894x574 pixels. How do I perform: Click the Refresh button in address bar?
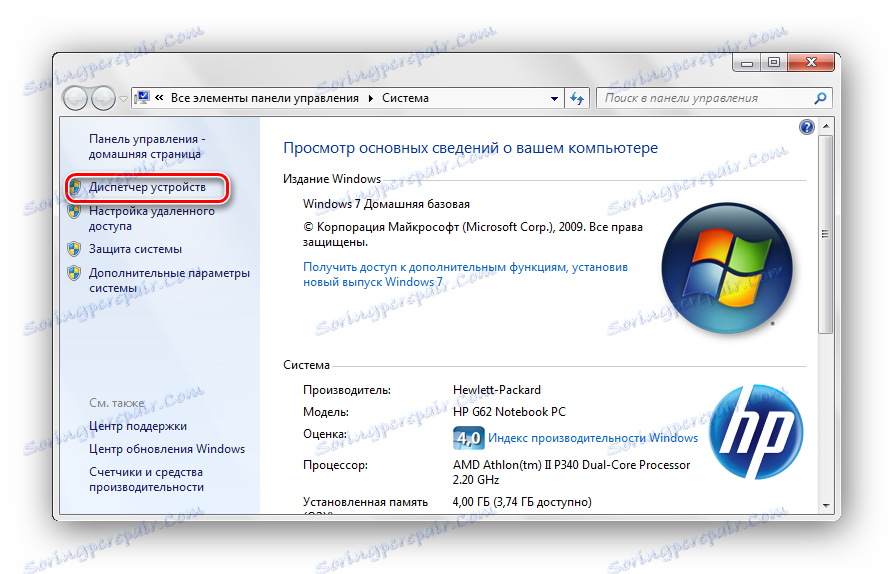[577, 99]
